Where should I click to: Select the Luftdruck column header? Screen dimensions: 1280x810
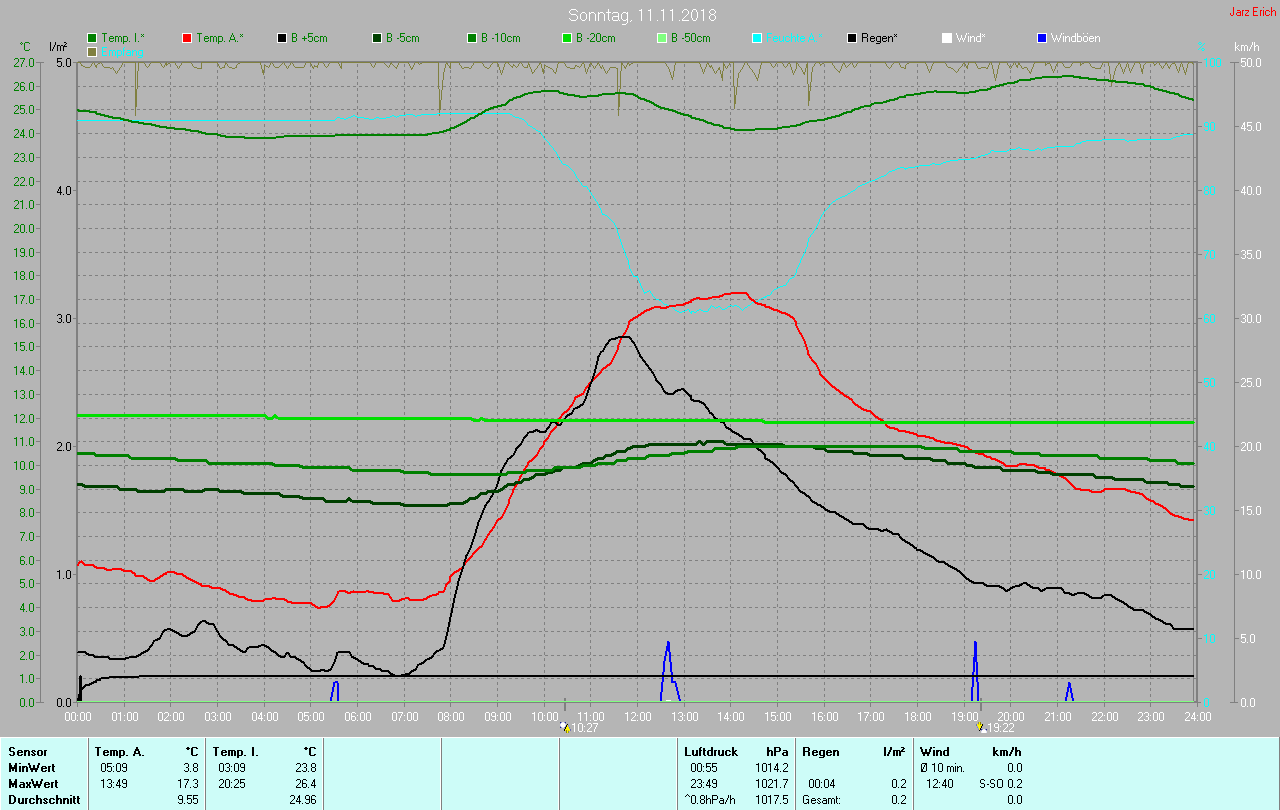[x=710, y=751]
